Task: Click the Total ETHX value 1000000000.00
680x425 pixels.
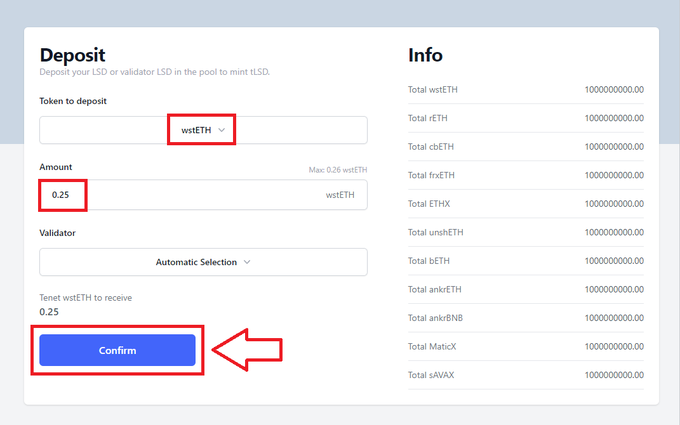Action: pos(614,204)
